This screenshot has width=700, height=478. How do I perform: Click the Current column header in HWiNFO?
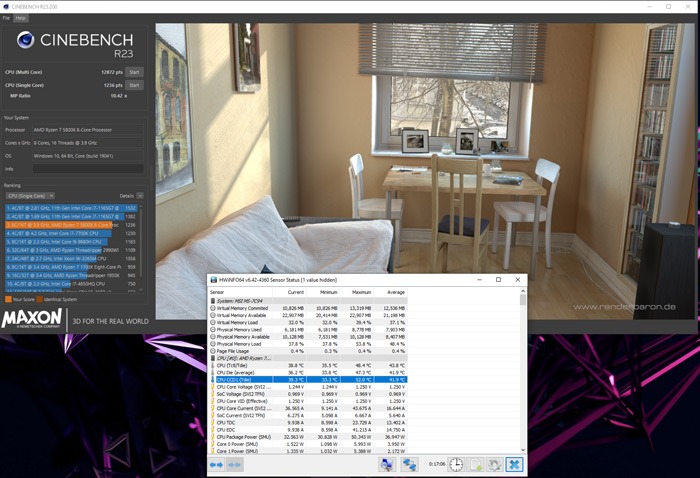(290, 292)
